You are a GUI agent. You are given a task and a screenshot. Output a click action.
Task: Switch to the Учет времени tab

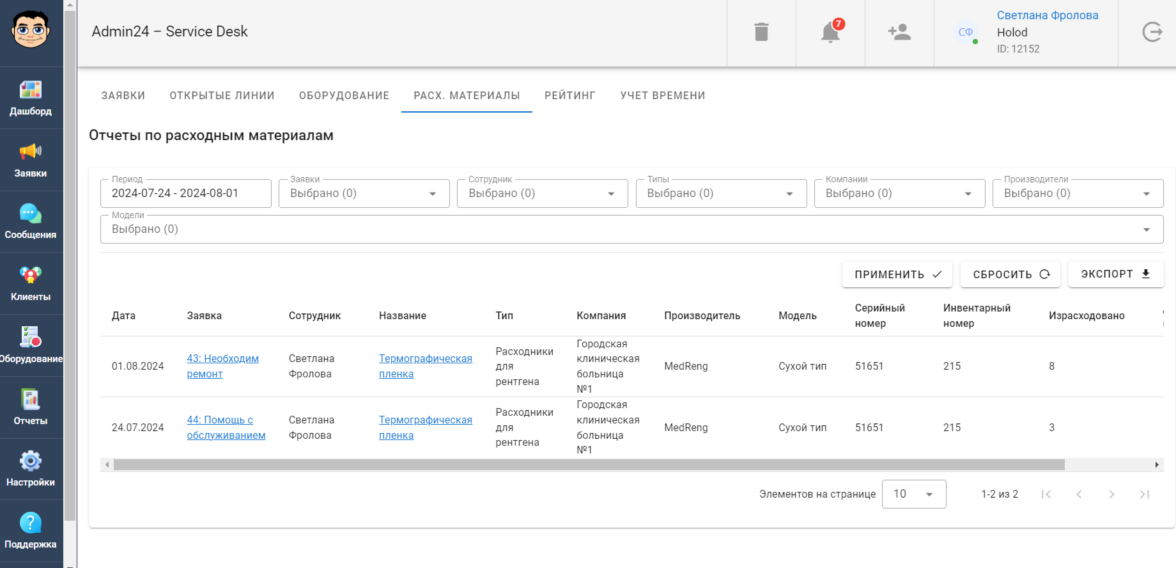662,96
